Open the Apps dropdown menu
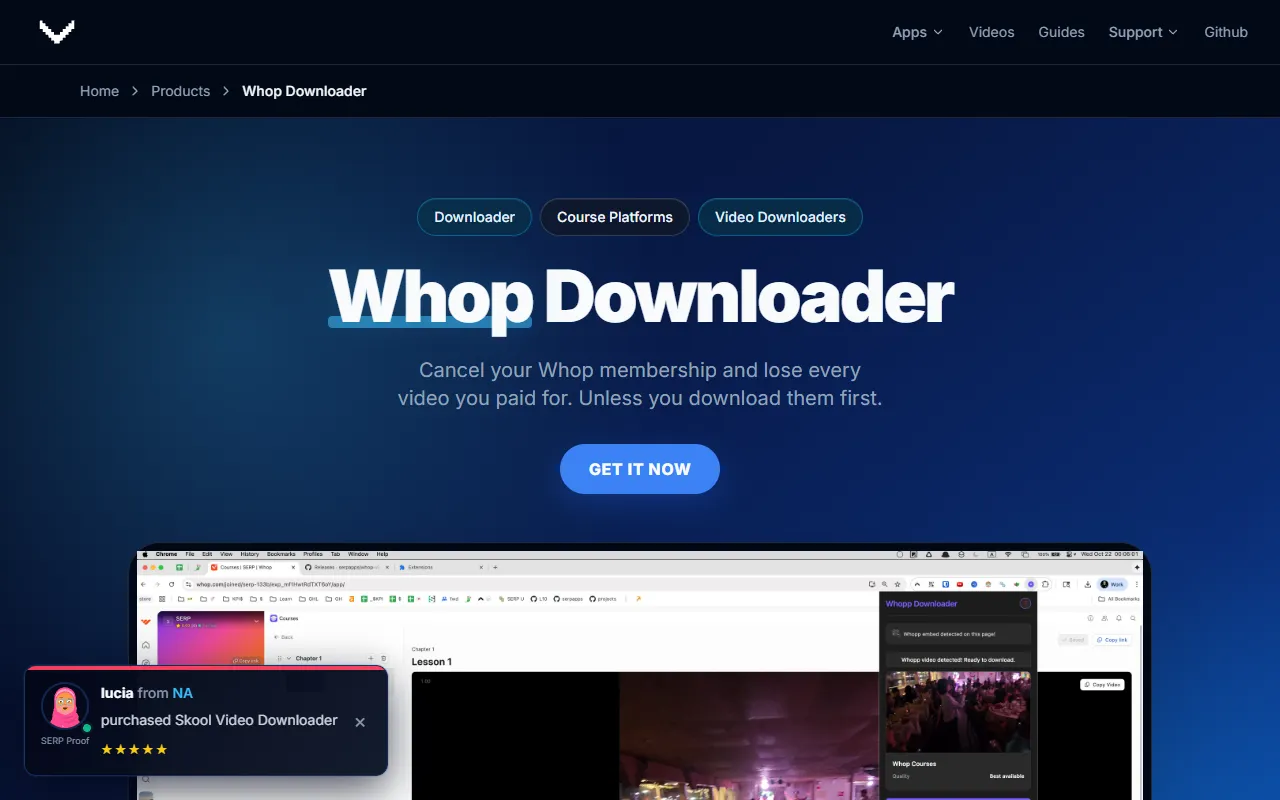The height and width of the screenshot is (800, 1280). 909,32
